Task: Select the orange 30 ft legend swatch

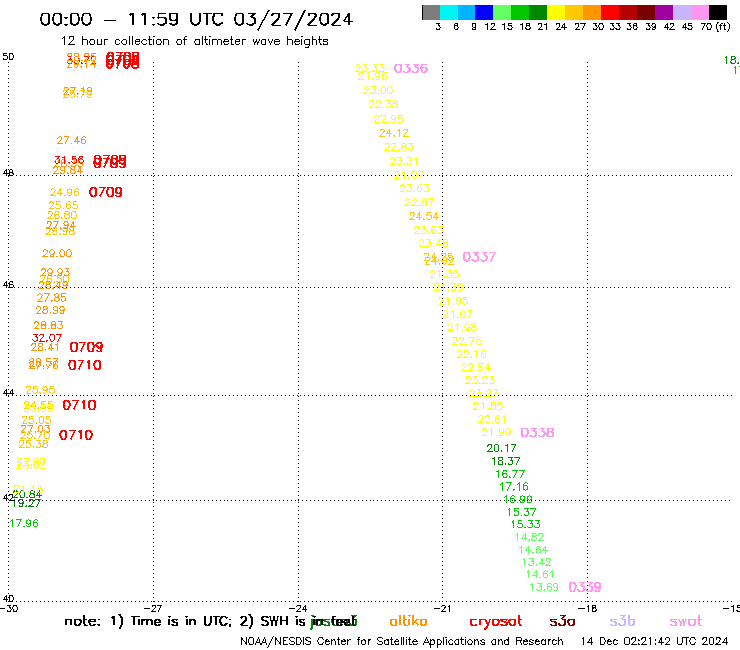Action: pos(591,12)
